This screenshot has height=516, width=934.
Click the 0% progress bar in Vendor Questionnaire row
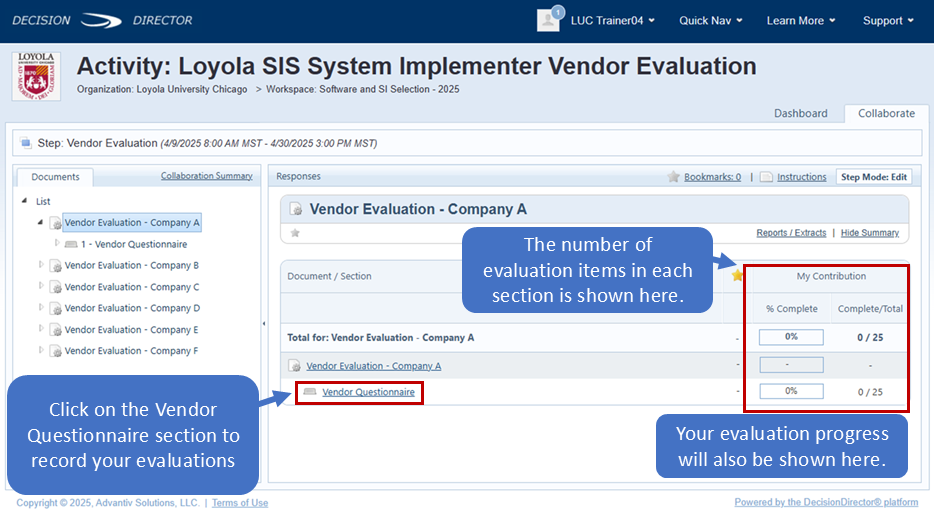(791, 391)
